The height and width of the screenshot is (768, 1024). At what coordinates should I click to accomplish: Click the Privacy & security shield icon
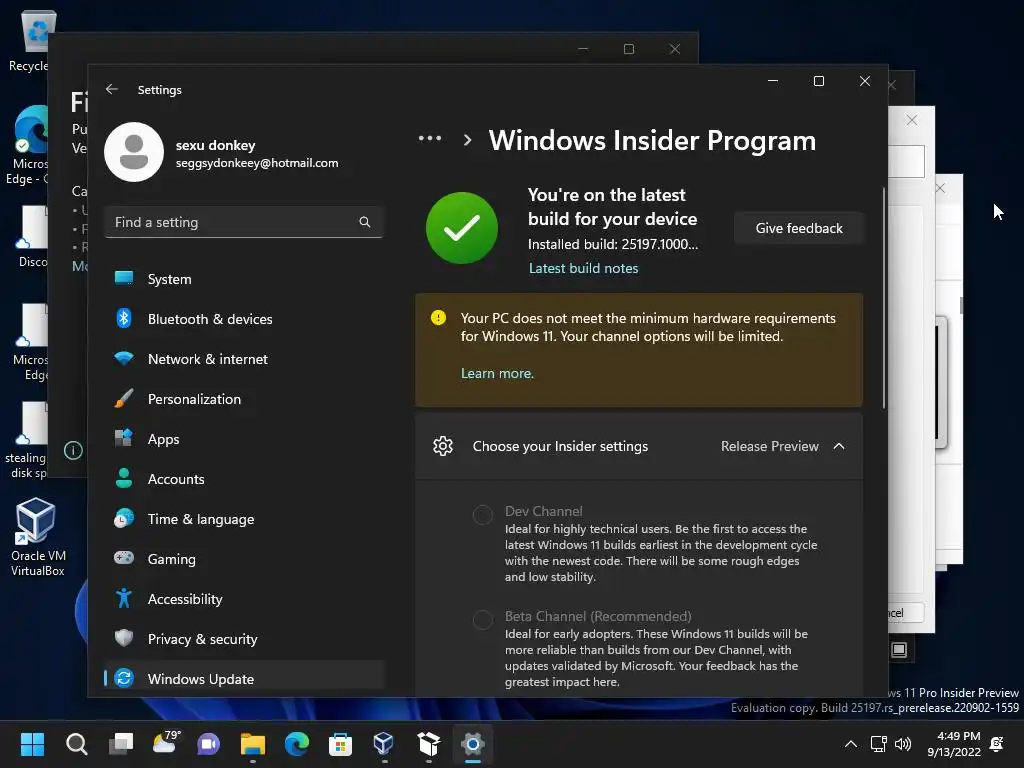(123, 638)
